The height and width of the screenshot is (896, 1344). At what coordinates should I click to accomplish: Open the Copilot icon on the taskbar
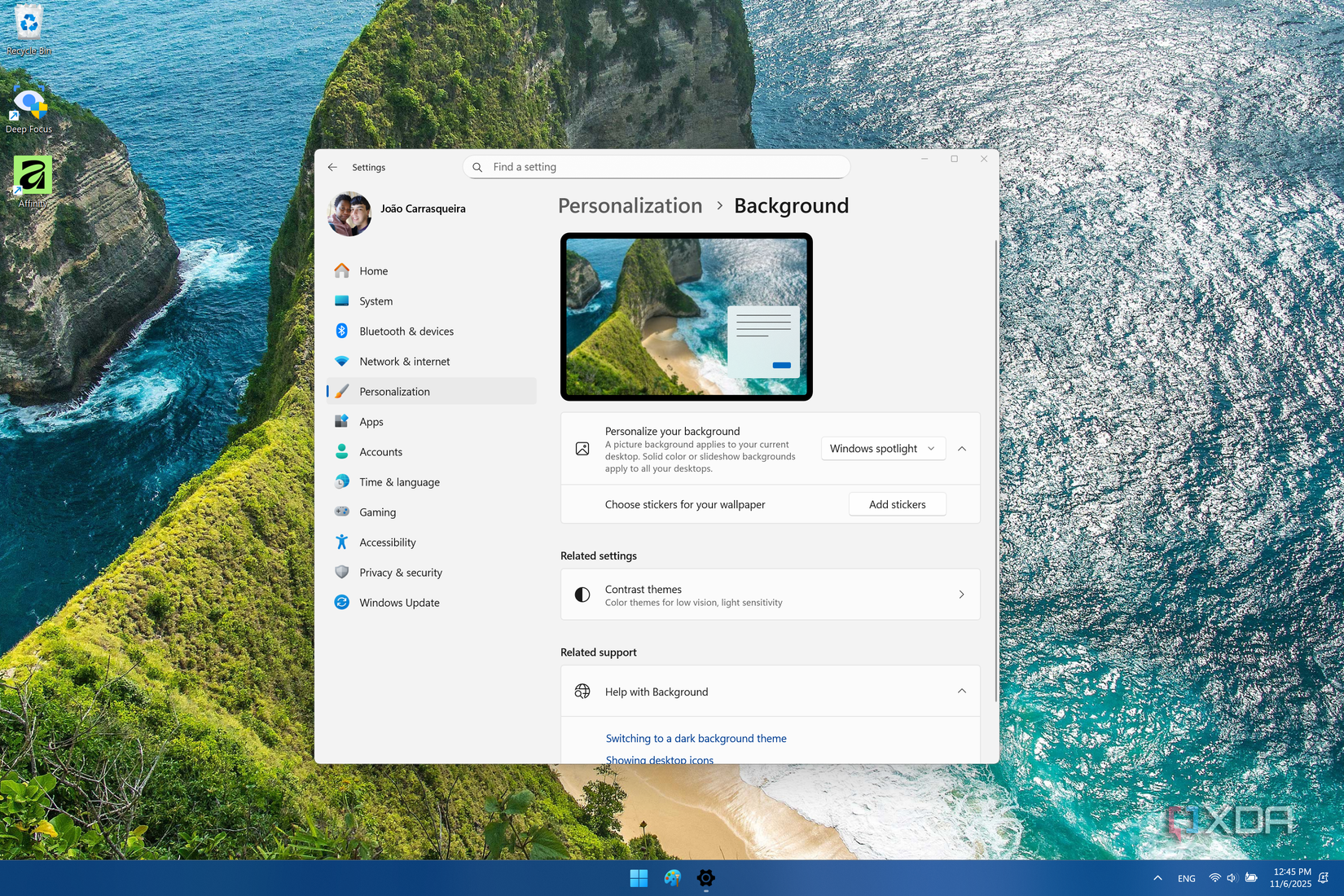(x=672, y=878)
